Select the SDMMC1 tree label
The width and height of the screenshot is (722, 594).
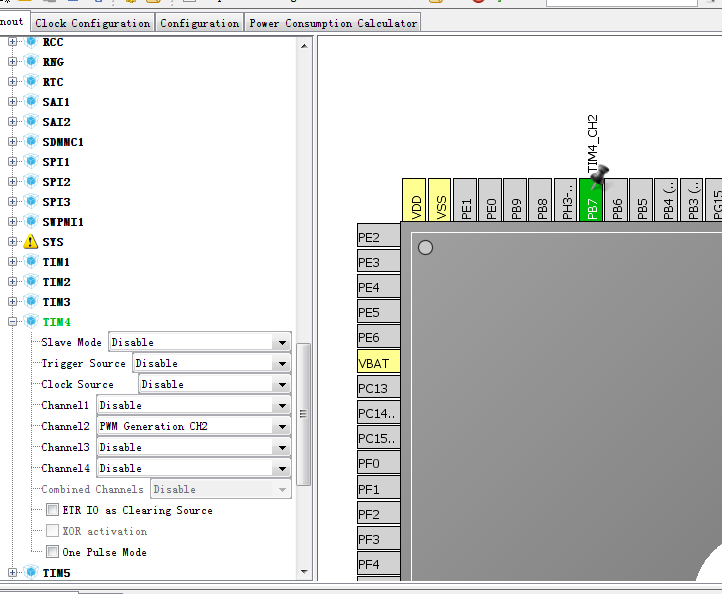pos(63,142)
